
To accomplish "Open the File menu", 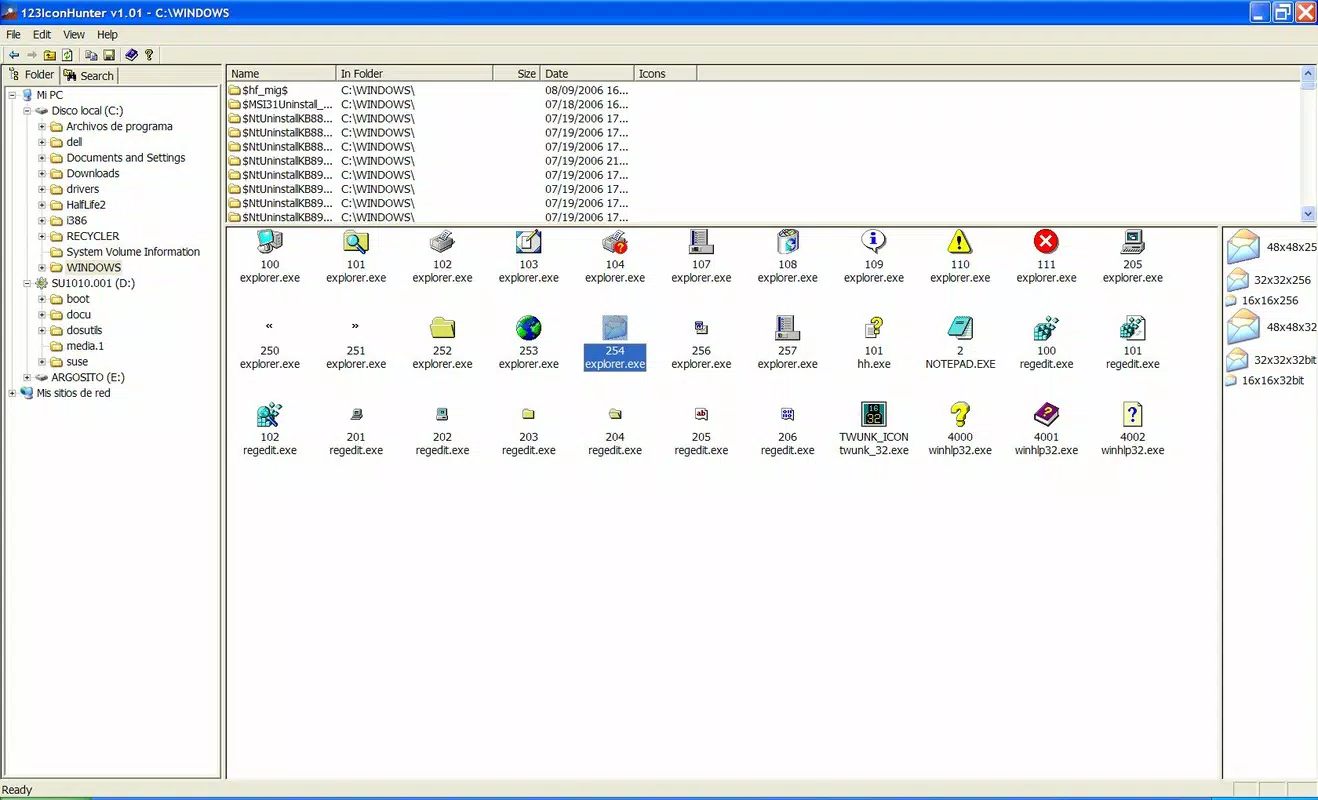I will 13,34.
